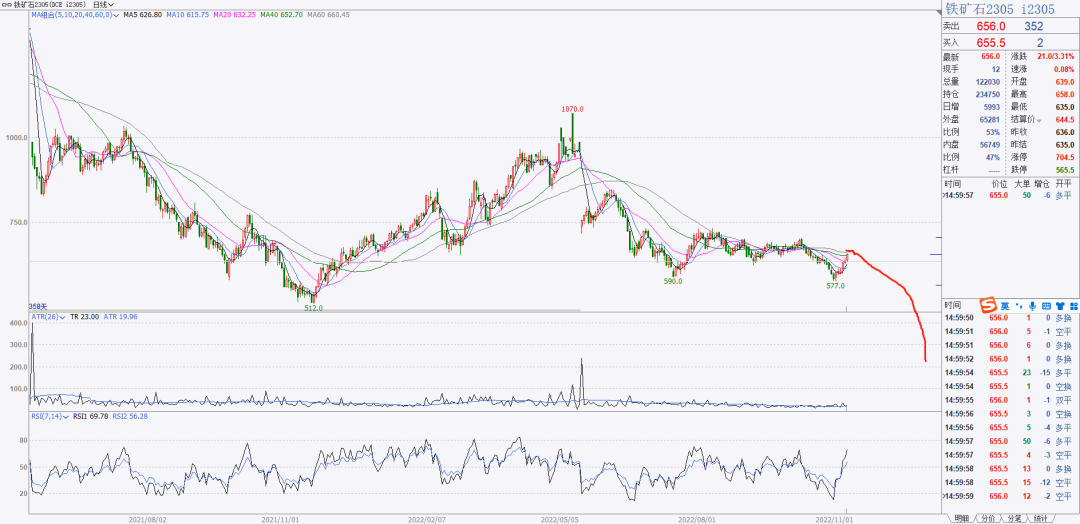Viewport: 1080px width, 524px height.
Task: Click the 2021/08/02 date axis label
Action: coord(146,518)
